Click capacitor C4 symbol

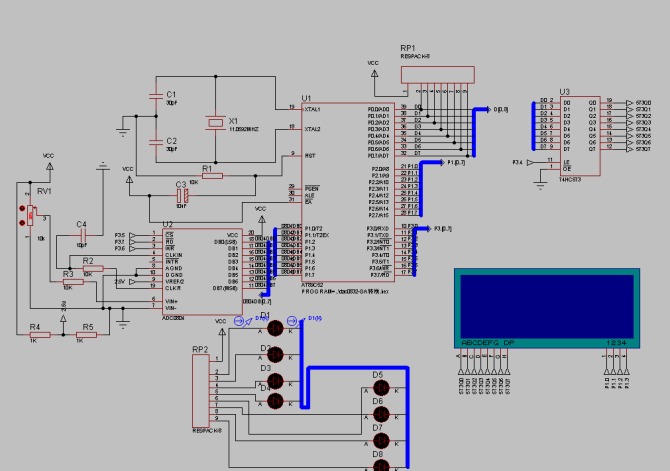point(82,237)
